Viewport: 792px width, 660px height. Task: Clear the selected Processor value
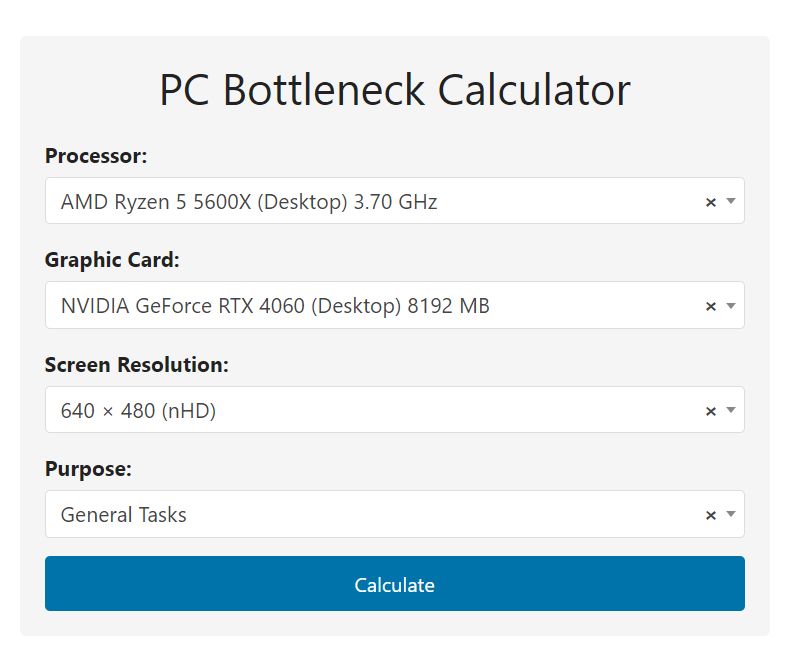711,202
